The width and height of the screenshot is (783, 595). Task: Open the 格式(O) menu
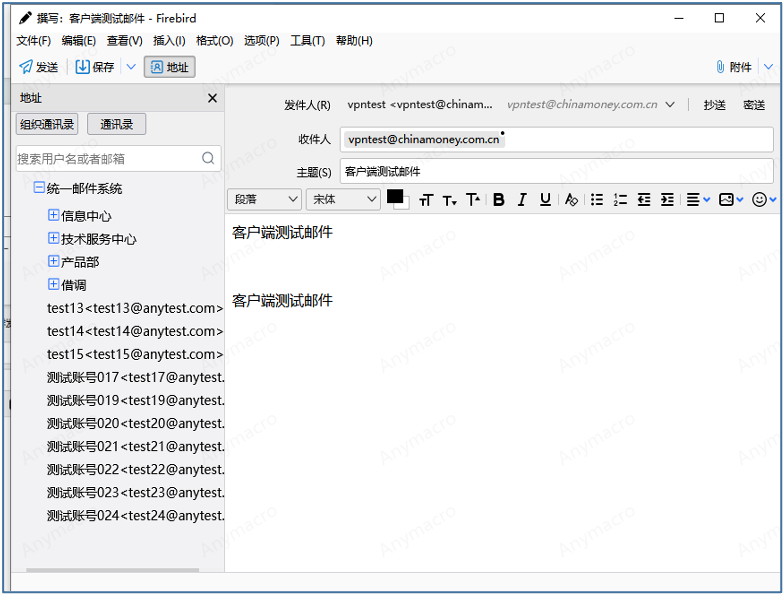pos(214,41)
